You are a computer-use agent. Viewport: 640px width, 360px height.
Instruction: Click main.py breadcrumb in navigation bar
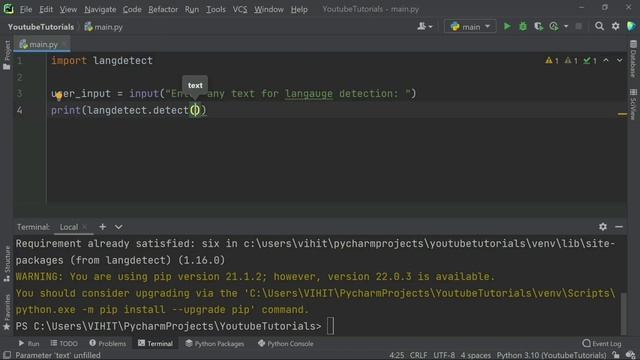tap(104, 27)
